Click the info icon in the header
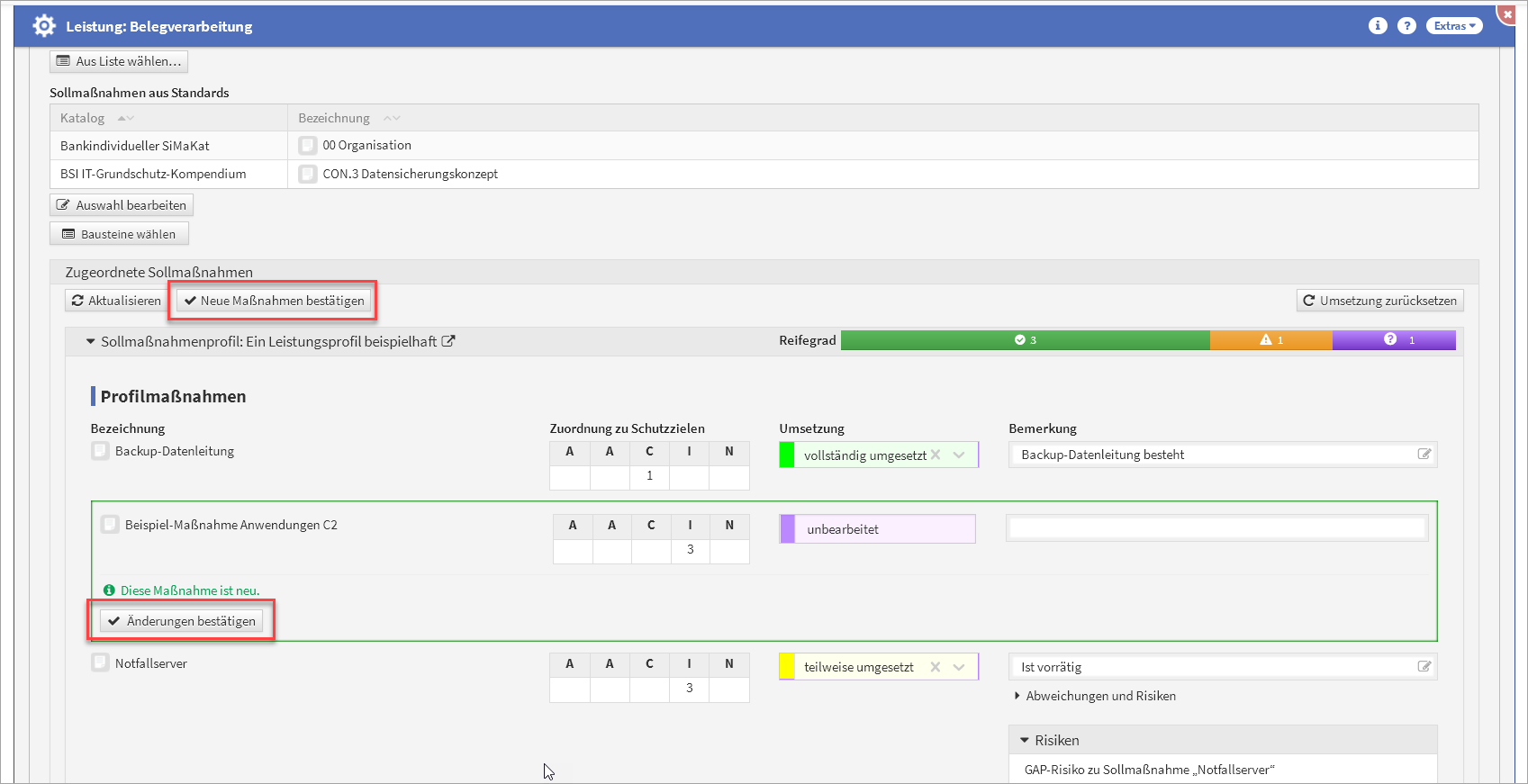Screen dimensions: 1528x784 coord(1378,26)
